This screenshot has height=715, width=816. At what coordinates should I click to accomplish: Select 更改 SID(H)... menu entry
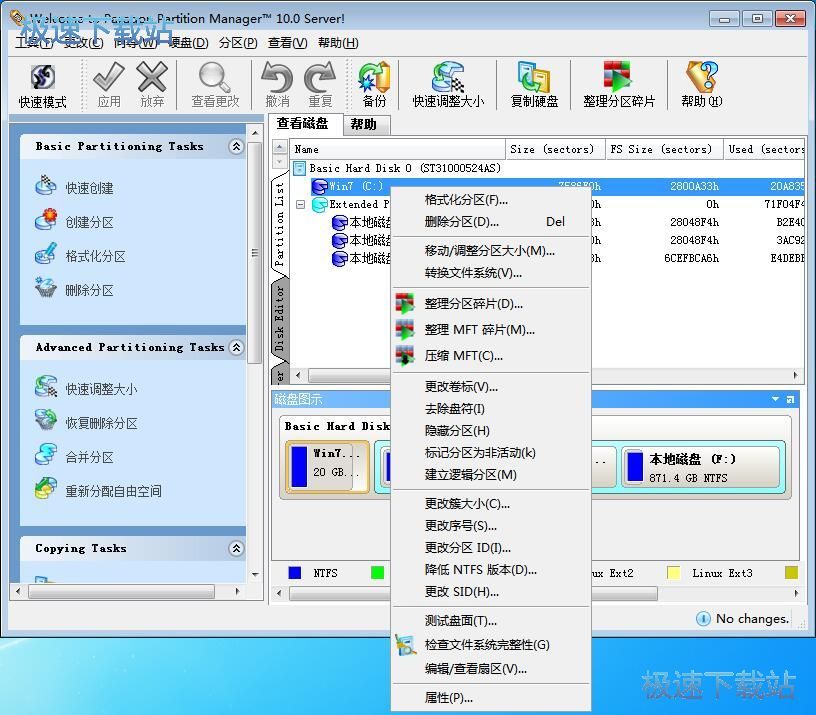click(491, 592)
